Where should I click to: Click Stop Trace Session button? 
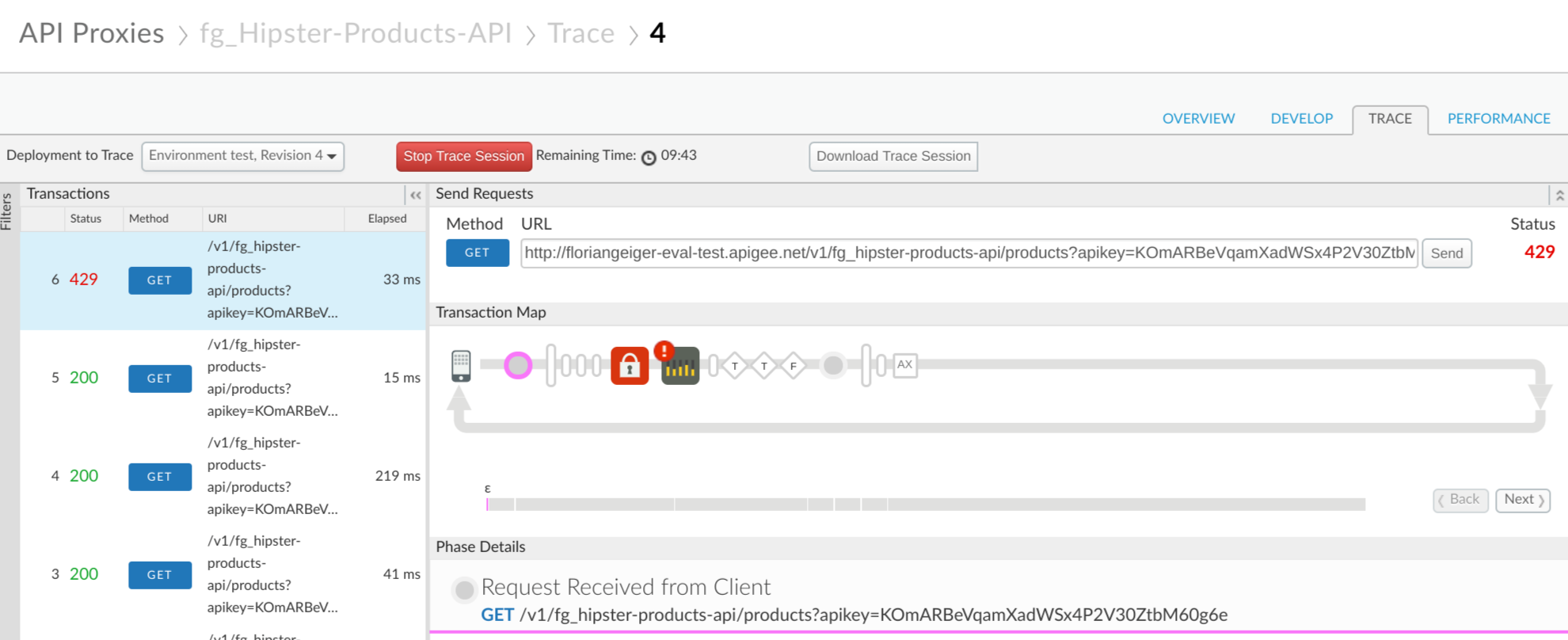point(464,156)
